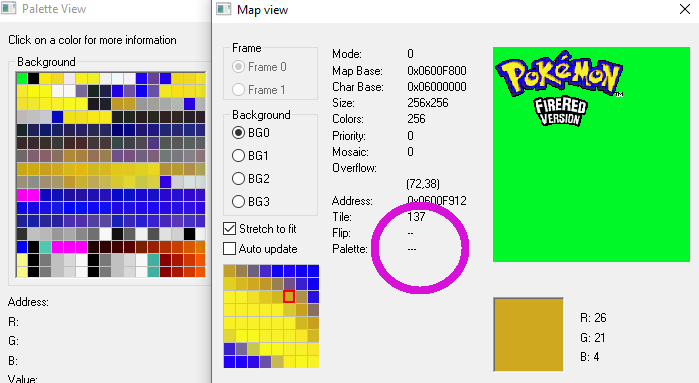
Task: Choose the BG2 background layer
Action: pos(238,179)
